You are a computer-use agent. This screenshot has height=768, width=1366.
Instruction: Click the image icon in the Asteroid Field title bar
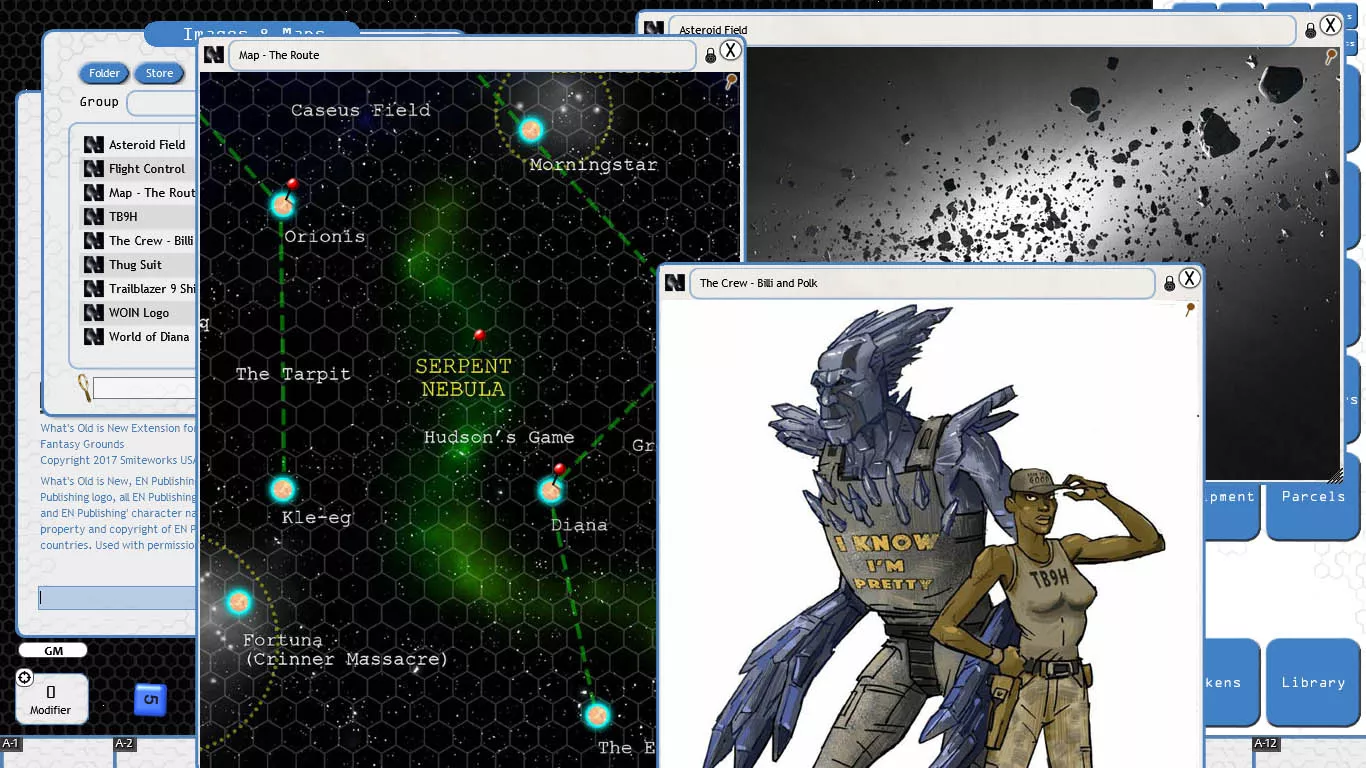[x=654, y=30]
